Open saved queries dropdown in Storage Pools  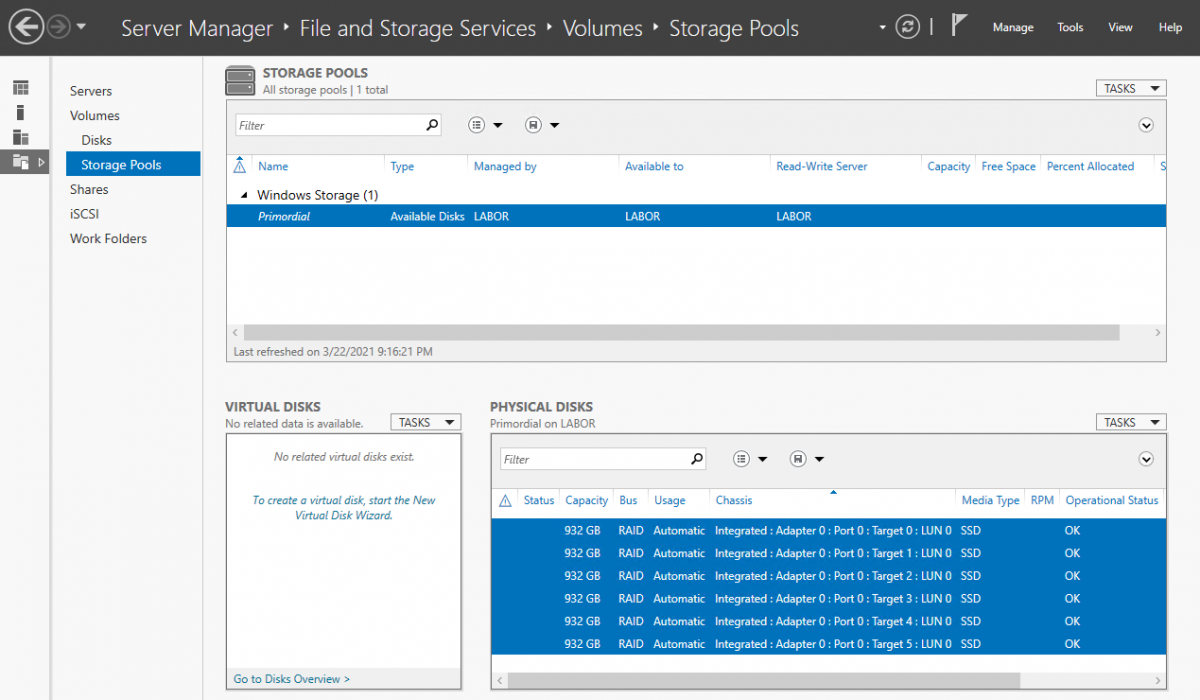click(541, 125)
